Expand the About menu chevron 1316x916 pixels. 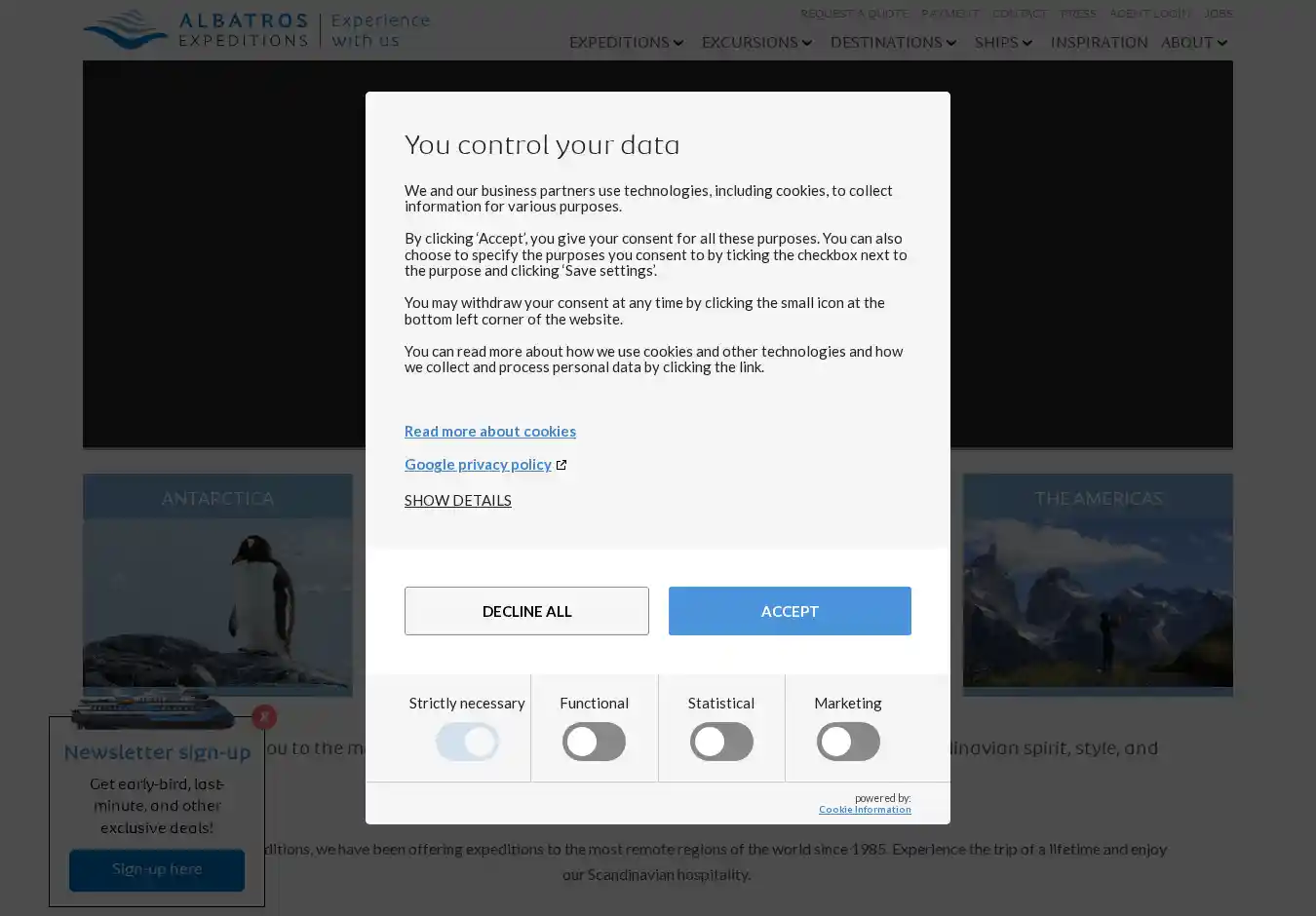coord(1221,43)
